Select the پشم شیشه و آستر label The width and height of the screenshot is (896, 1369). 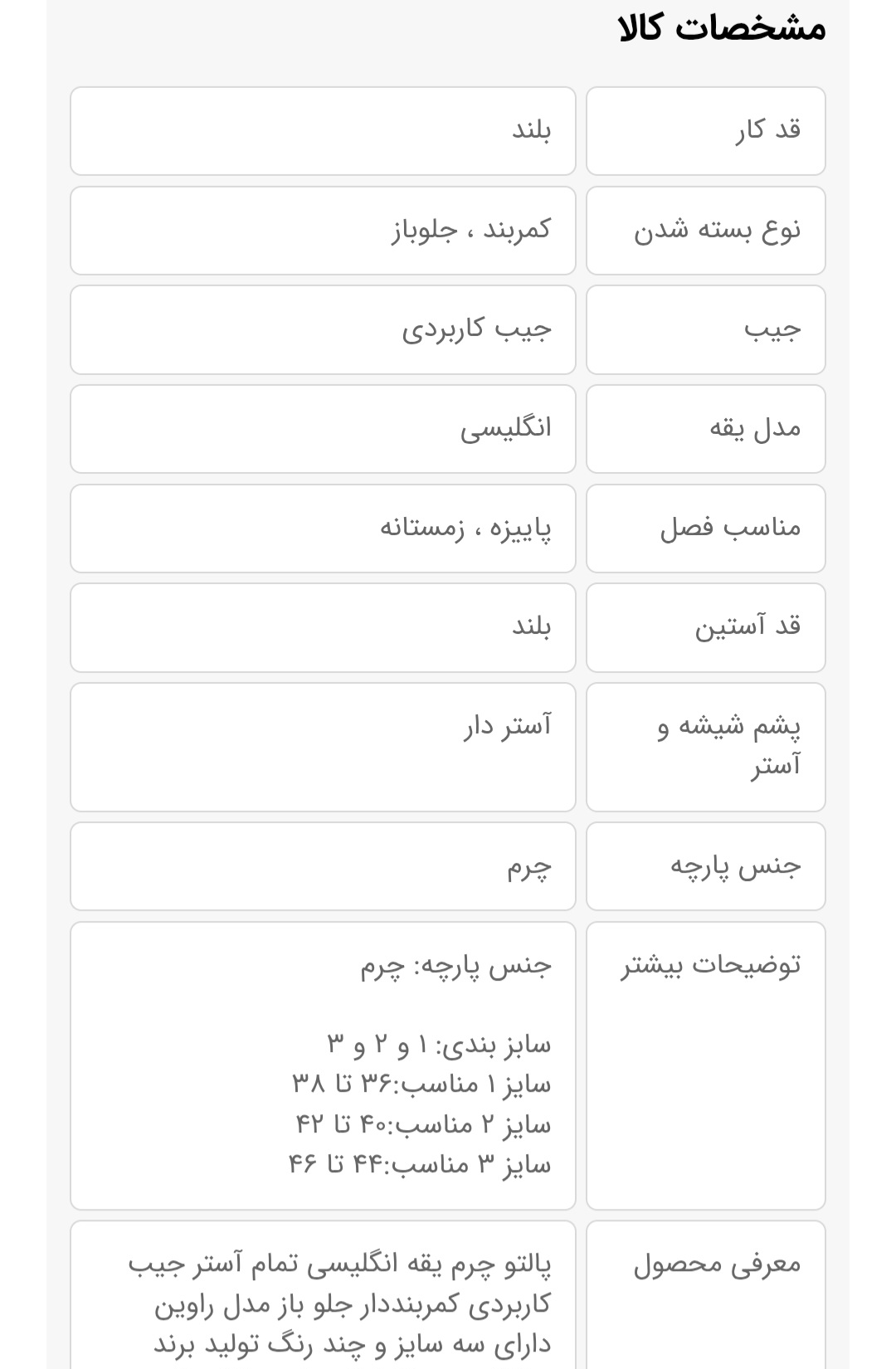pos(729,746)
